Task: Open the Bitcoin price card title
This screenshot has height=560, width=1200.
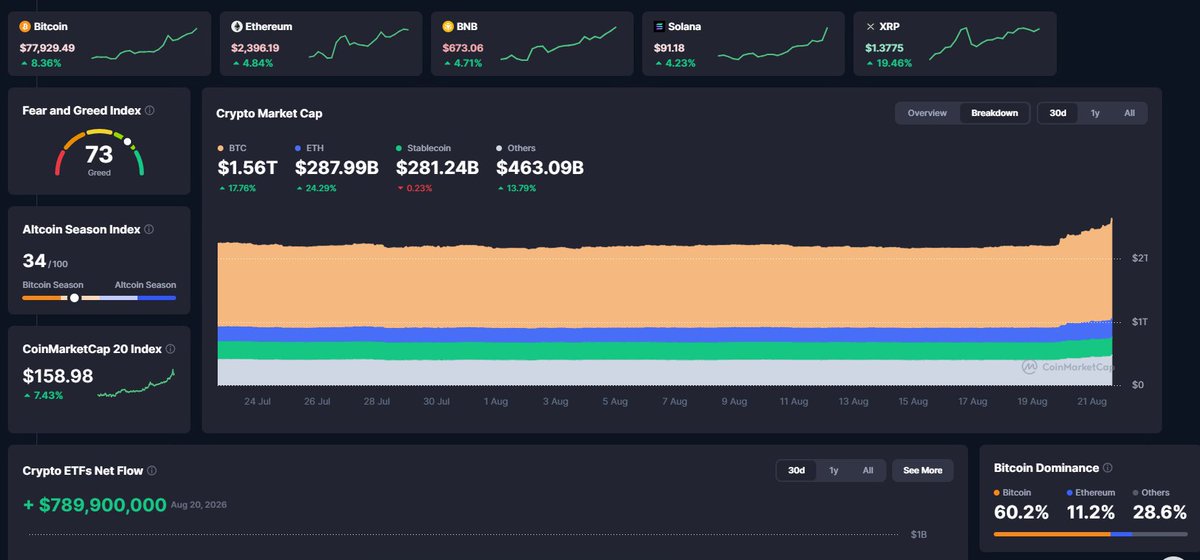Action: pos(51,27)
